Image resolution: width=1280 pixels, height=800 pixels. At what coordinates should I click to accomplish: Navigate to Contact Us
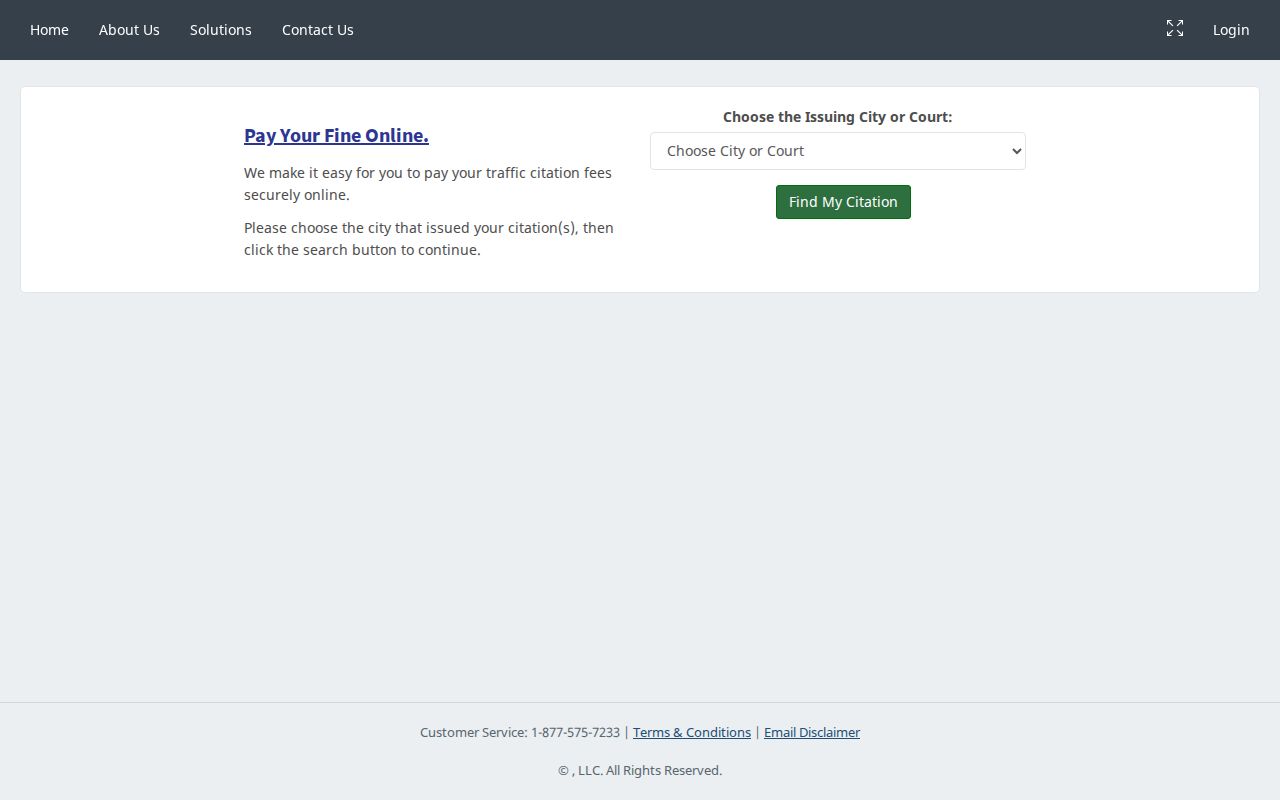click(318, 30)
